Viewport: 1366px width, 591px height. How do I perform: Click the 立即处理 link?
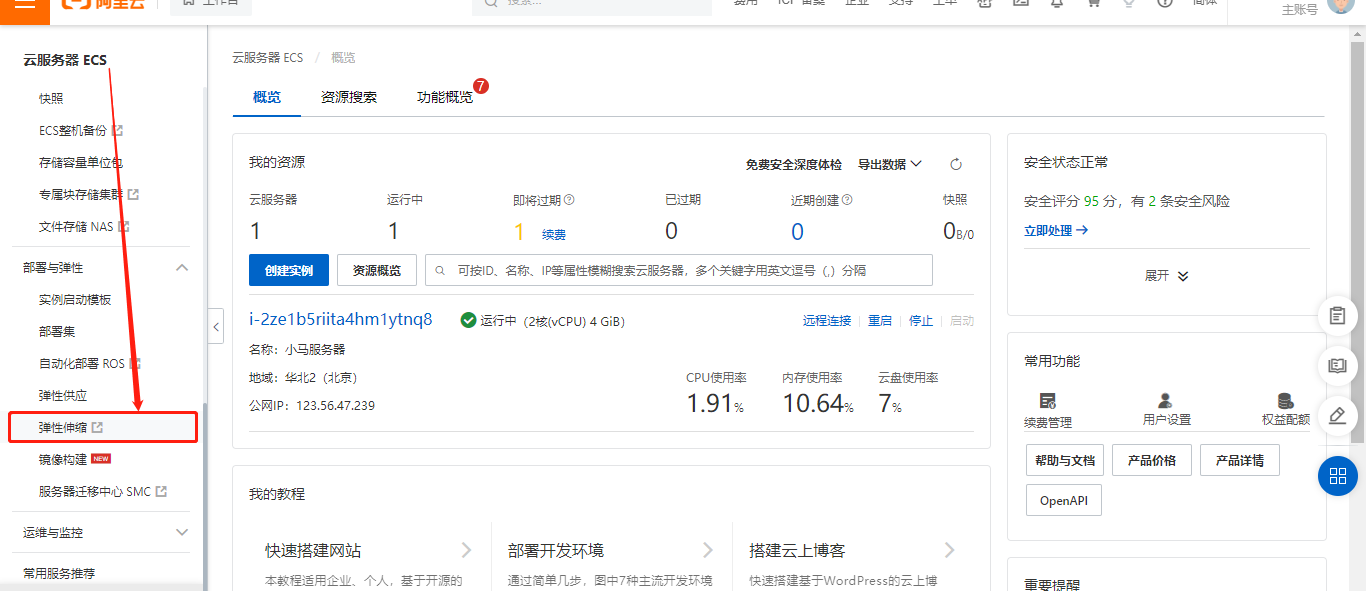pos(1056,230)
